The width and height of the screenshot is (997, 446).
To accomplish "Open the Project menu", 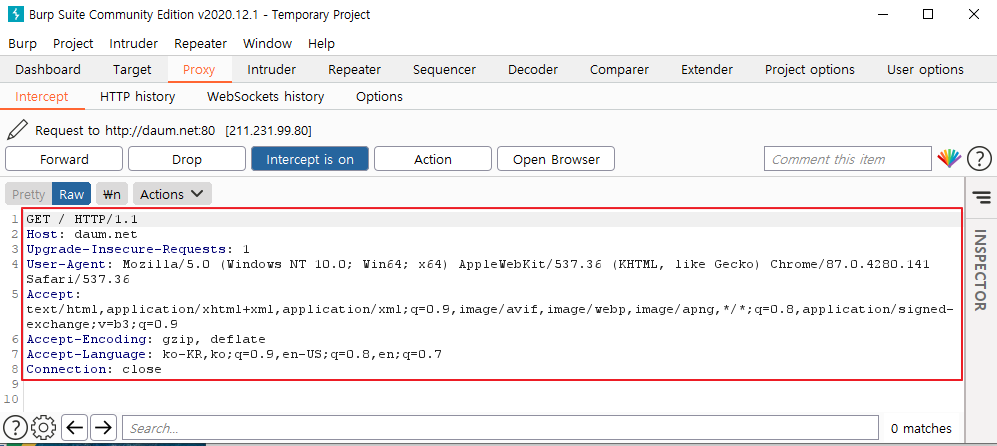I will (x=73, y=43).
